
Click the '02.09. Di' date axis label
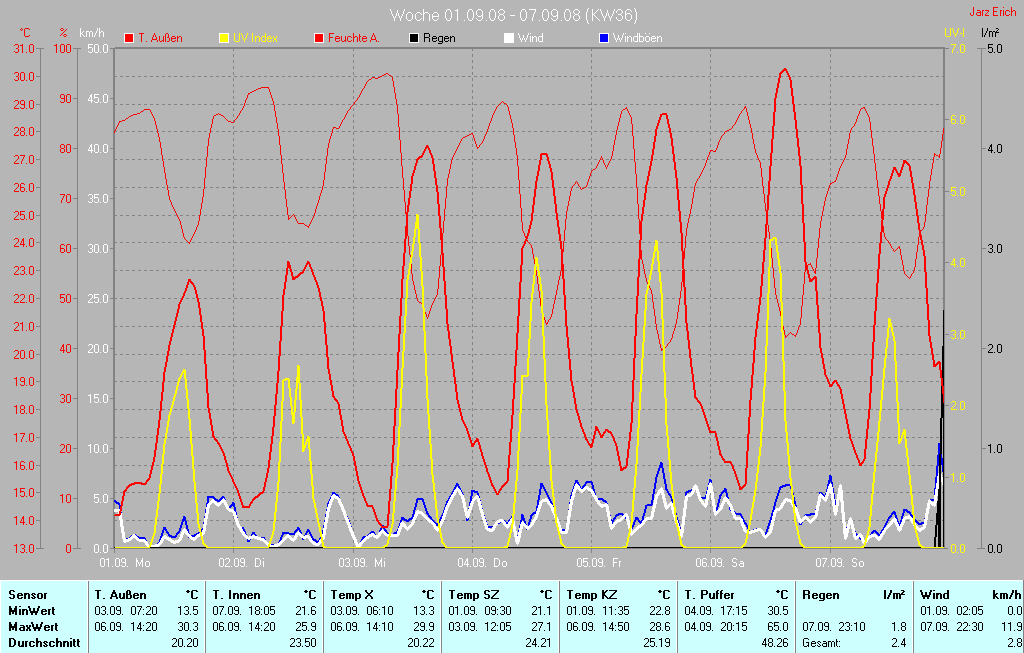tap(242, 562)
